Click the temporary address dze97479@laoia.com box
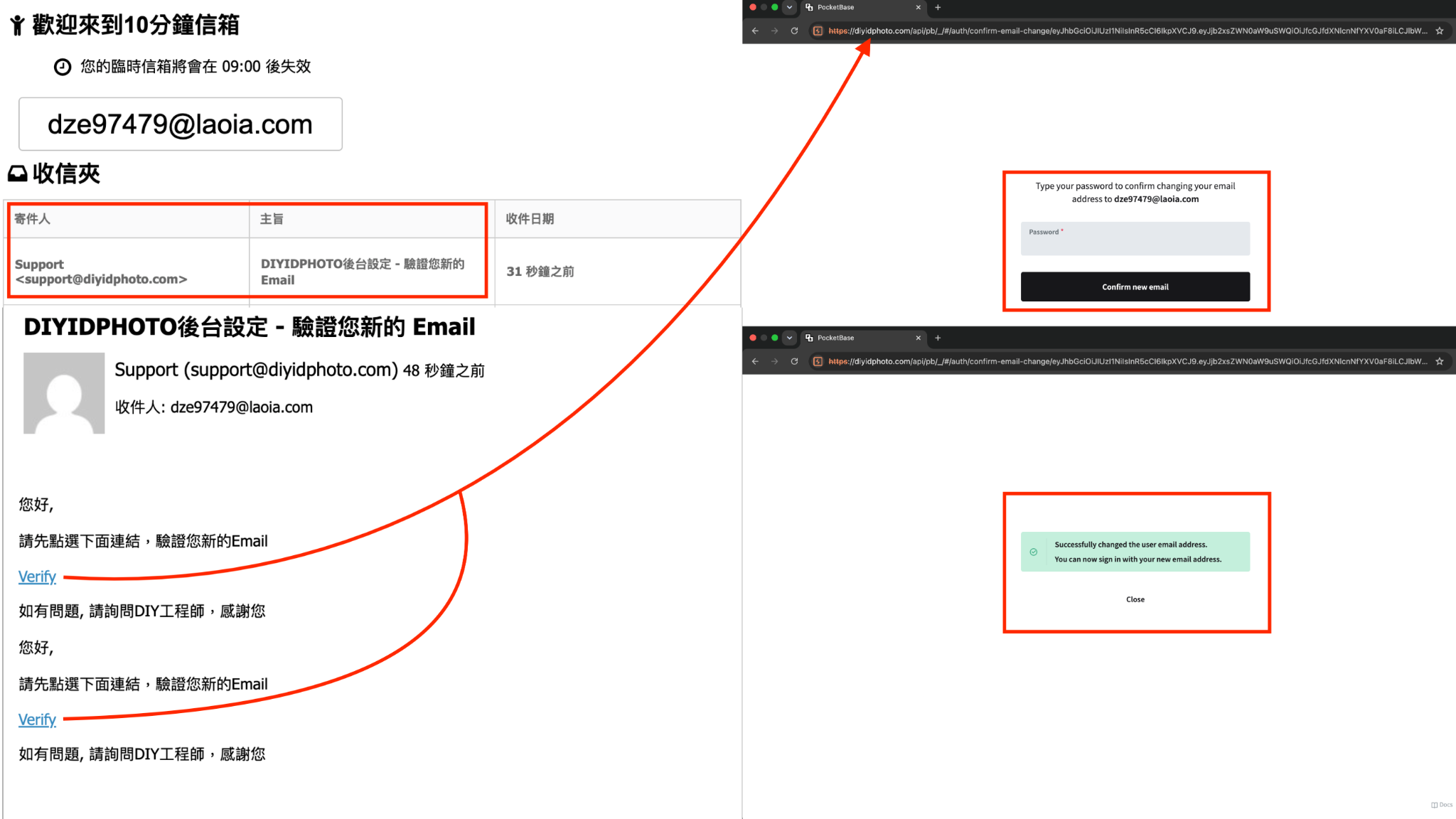This screenshot has height=819, width=1456. (181, 124)
